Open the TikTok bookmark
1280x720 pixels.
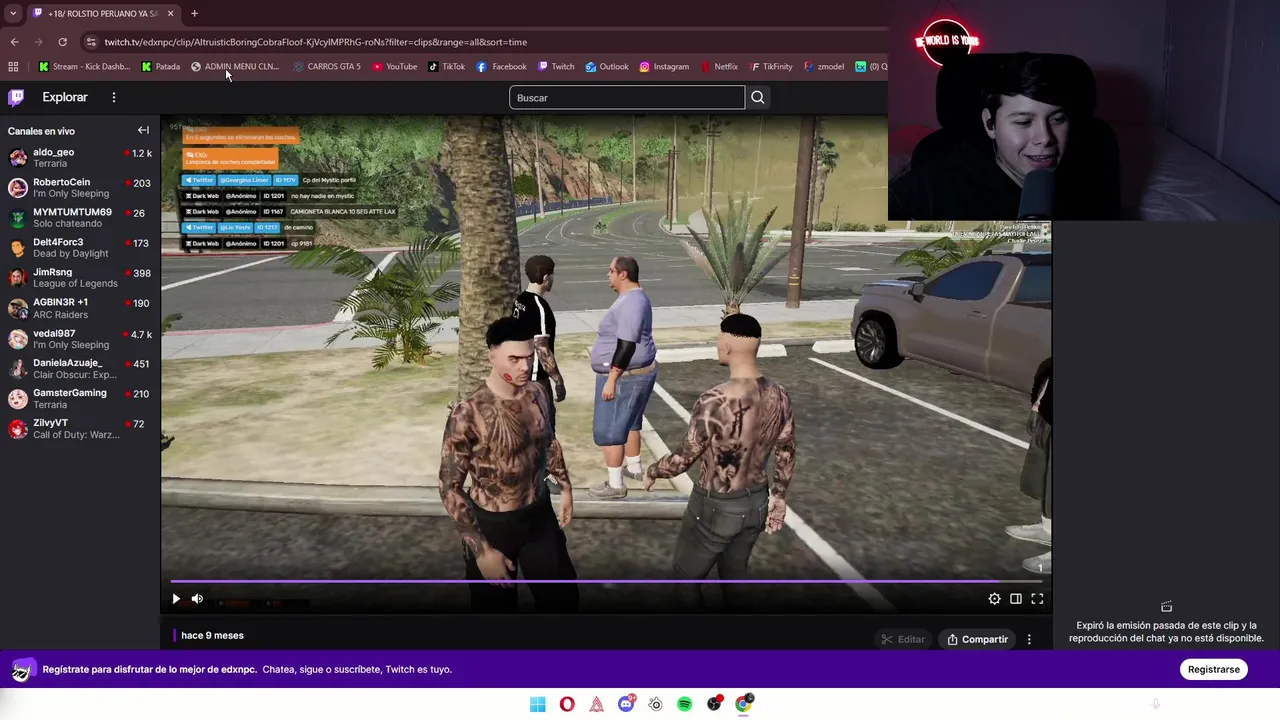(446, 66)
